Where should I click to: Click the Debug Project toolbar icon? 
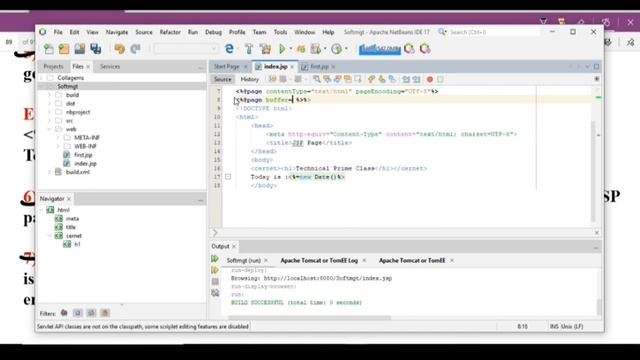point(301,49)
